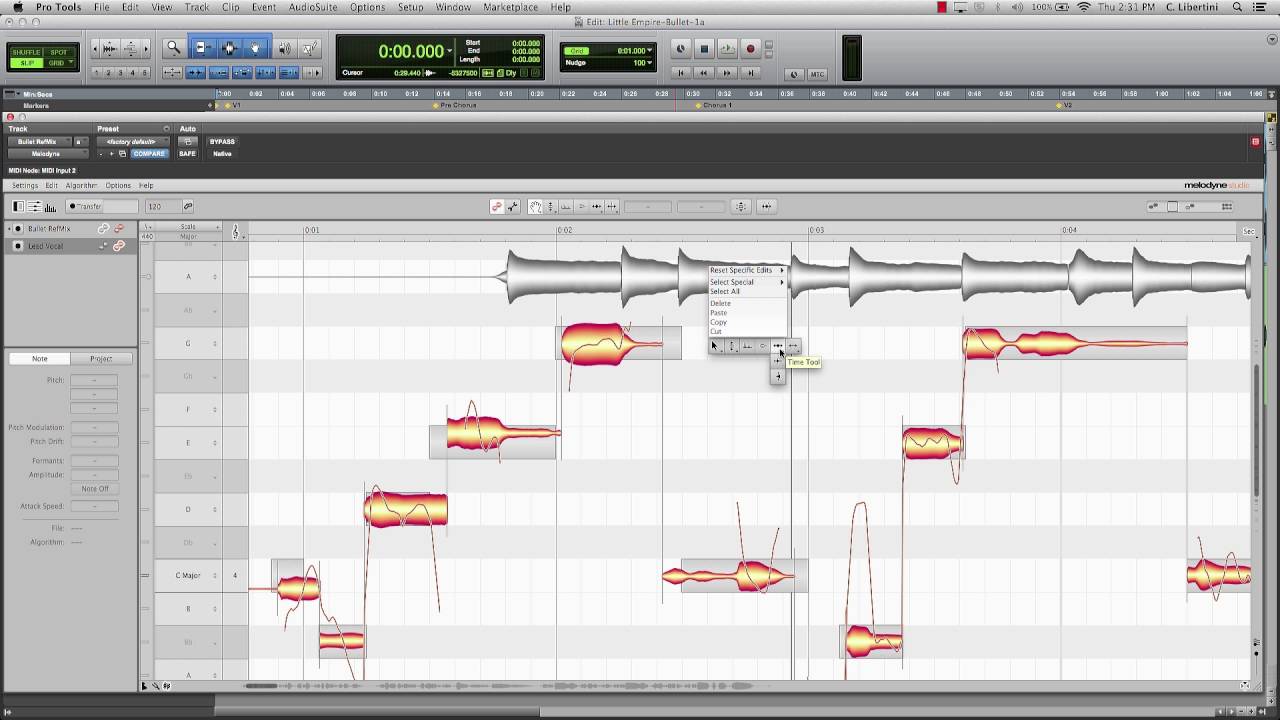This screenshot has height=720, width=1280.
Task: Open the factory default preset dropdown
Action: click(x=133, y=141)
